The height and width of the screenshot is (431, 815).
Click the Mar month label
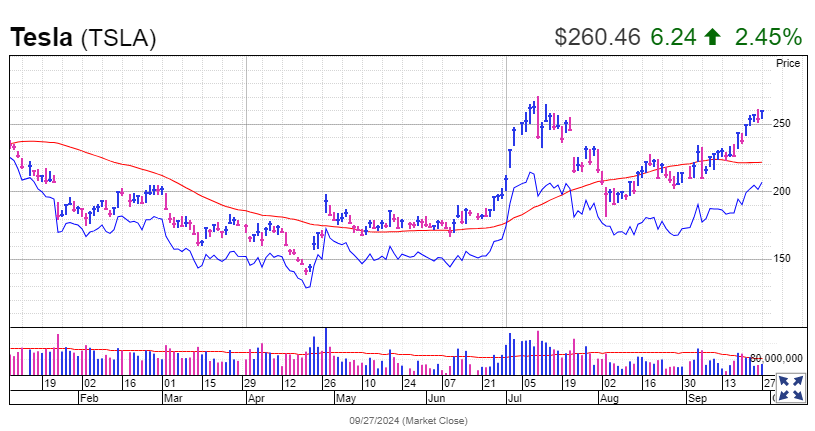(173, 398)
